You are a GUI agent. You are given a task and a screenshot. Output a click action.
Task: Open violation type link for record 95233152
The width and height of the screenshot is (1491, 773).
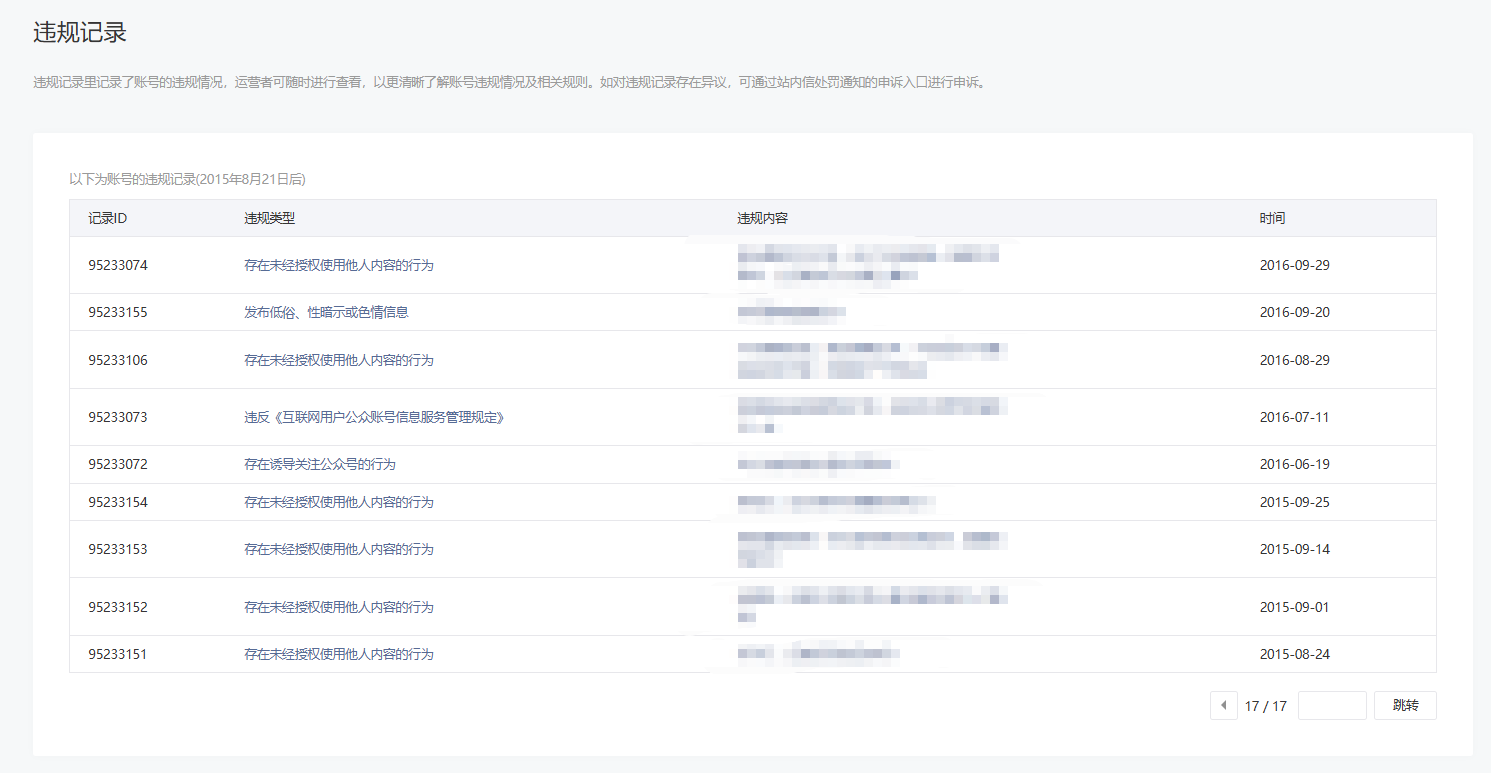pyautogui.click(x=339, y=607)
